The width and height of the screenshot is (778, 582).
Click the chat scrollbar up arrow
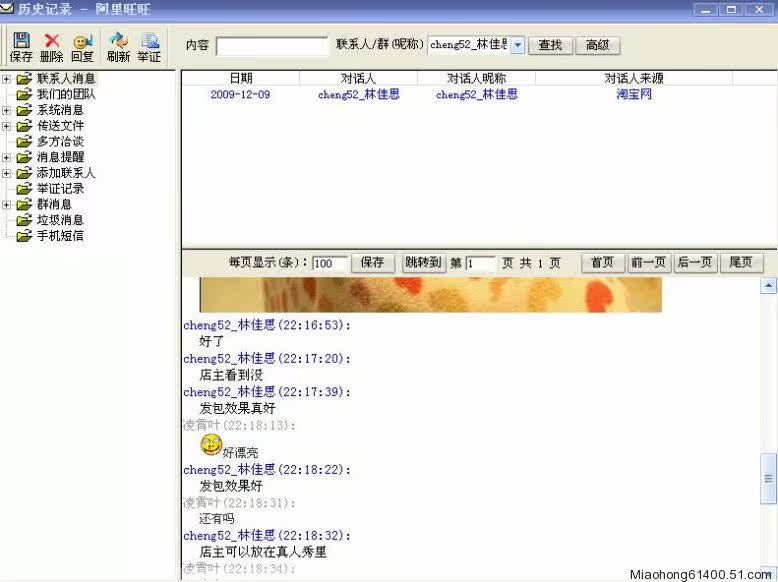pyautogui.click(x=768, y=285)
